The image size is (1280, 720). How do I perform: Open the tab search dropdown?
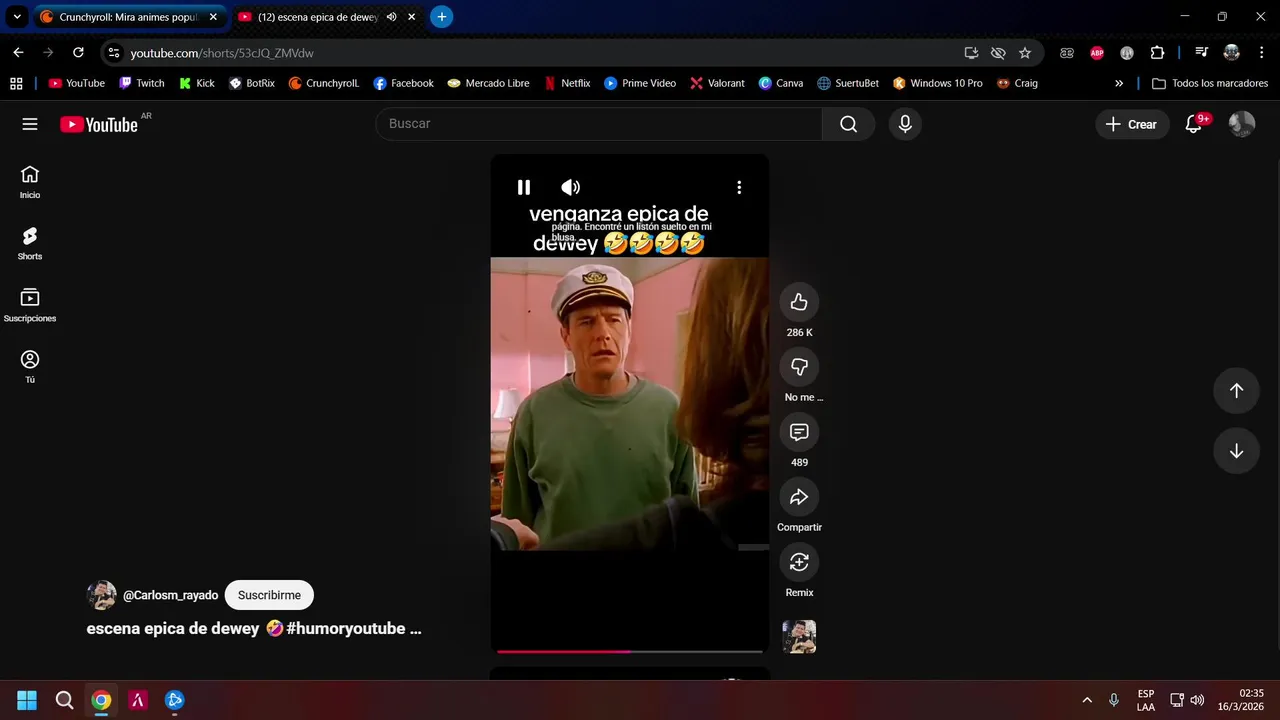click(x=17, y=17)
